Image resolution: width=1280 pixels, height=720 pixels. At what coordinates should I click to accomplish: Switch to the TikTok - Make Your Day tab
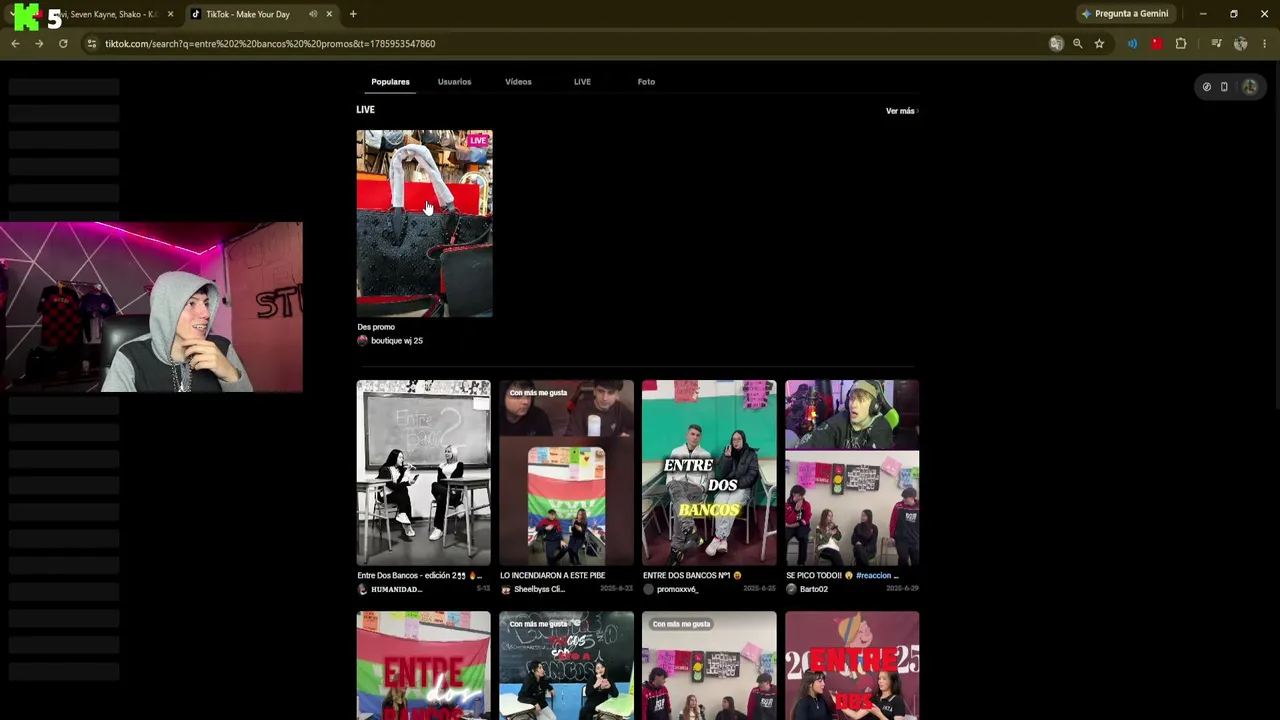point(260,14)
